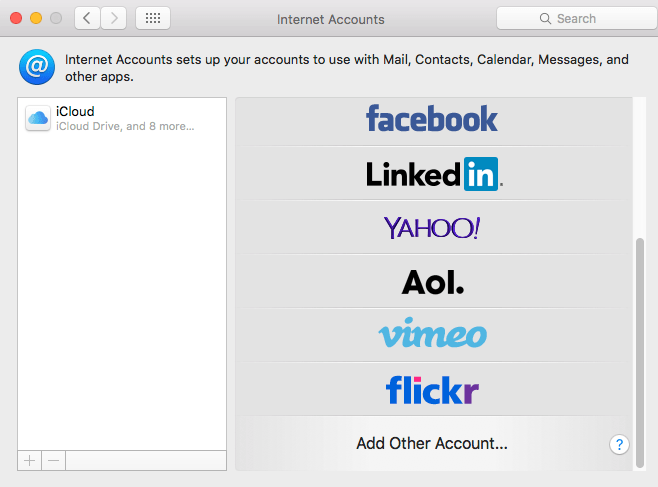Click the blue @ Internet Accounts icon
This screenshot has height=487, width=658.
(37, 67)
